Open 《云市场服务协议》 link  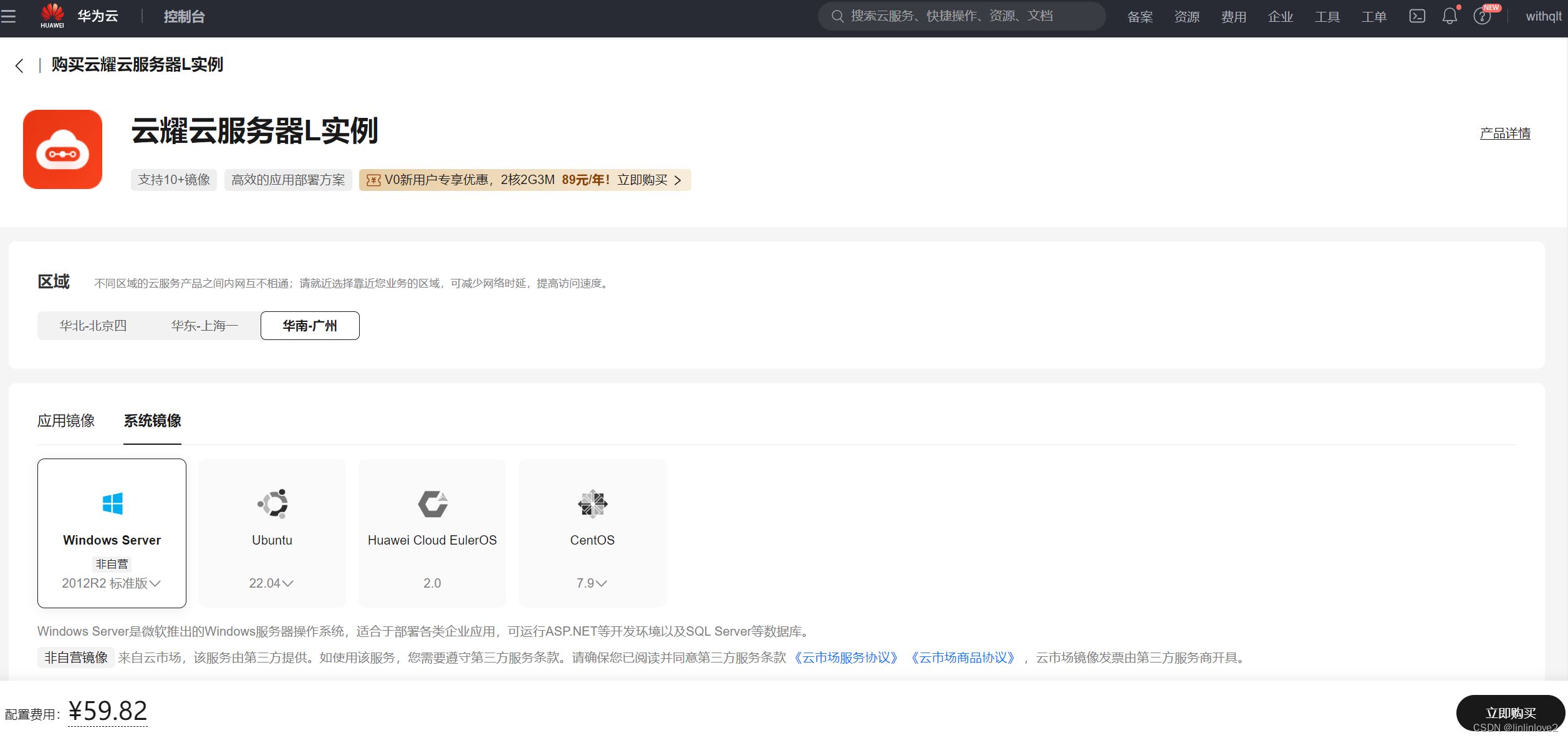click(x=846, y=658)
